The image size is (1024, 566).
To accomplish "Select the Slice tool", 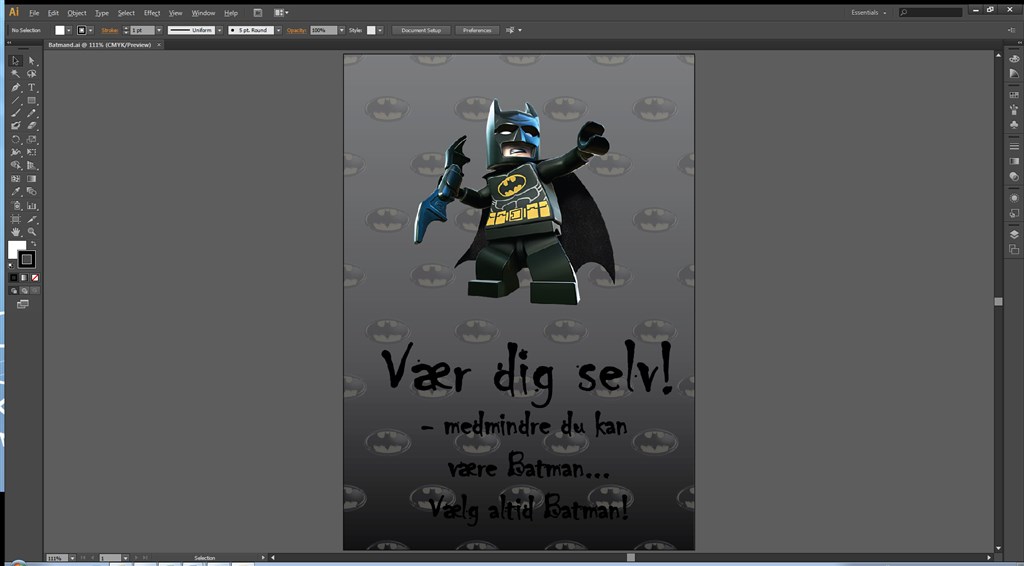I will tap(31, 219).
